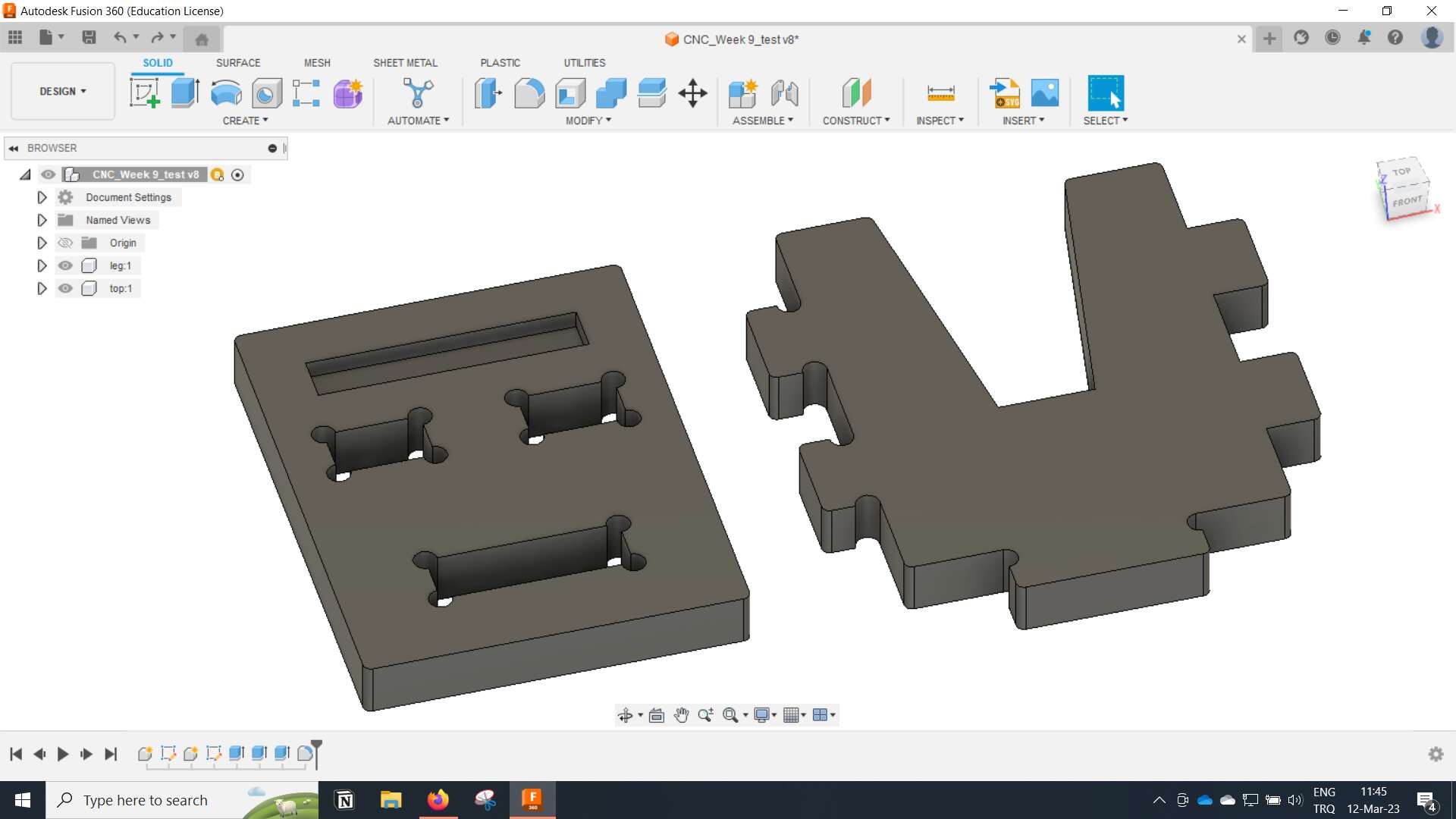Open the CONSTRUCT dropdown menu
Viewport: 1456px width, 819px height.
point(856,121)
